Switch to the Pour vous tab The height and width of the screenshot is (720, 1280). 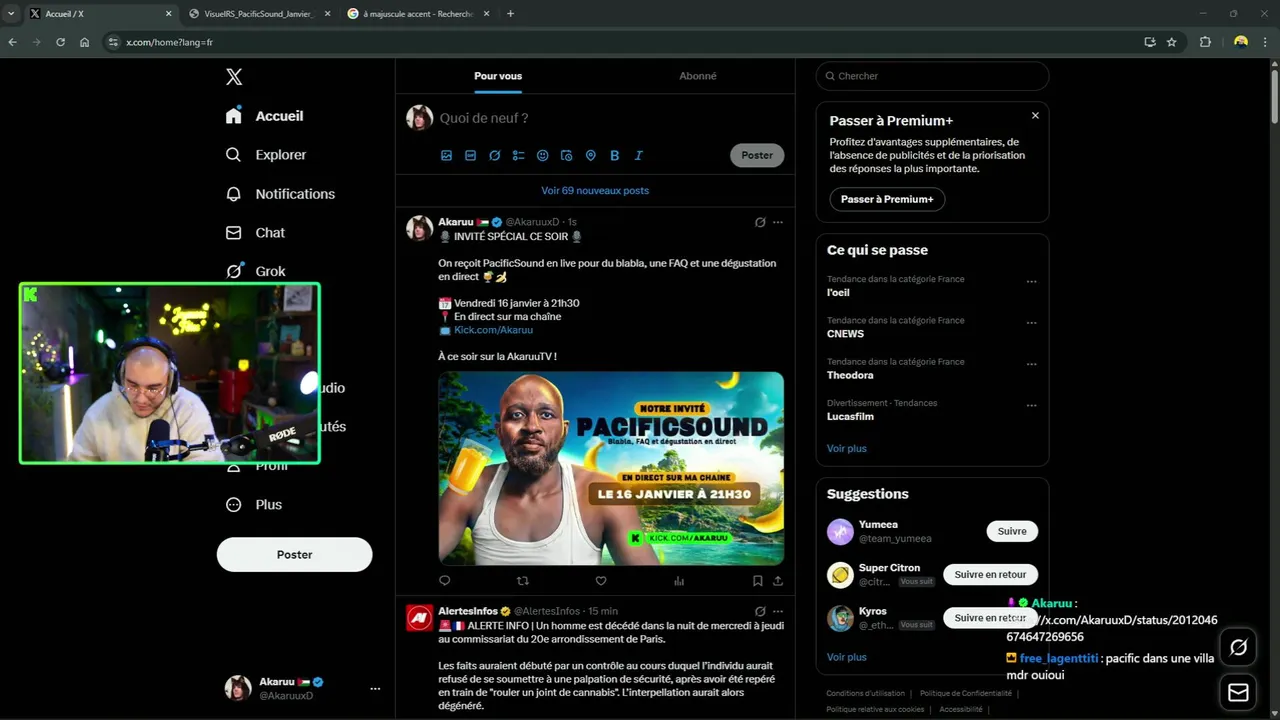tap(498, 76)
